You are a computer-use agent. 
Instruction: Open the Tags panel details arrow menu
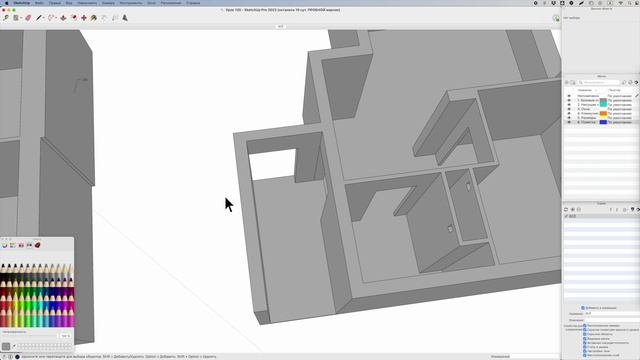pyautogui.click(x=637, y=82)
